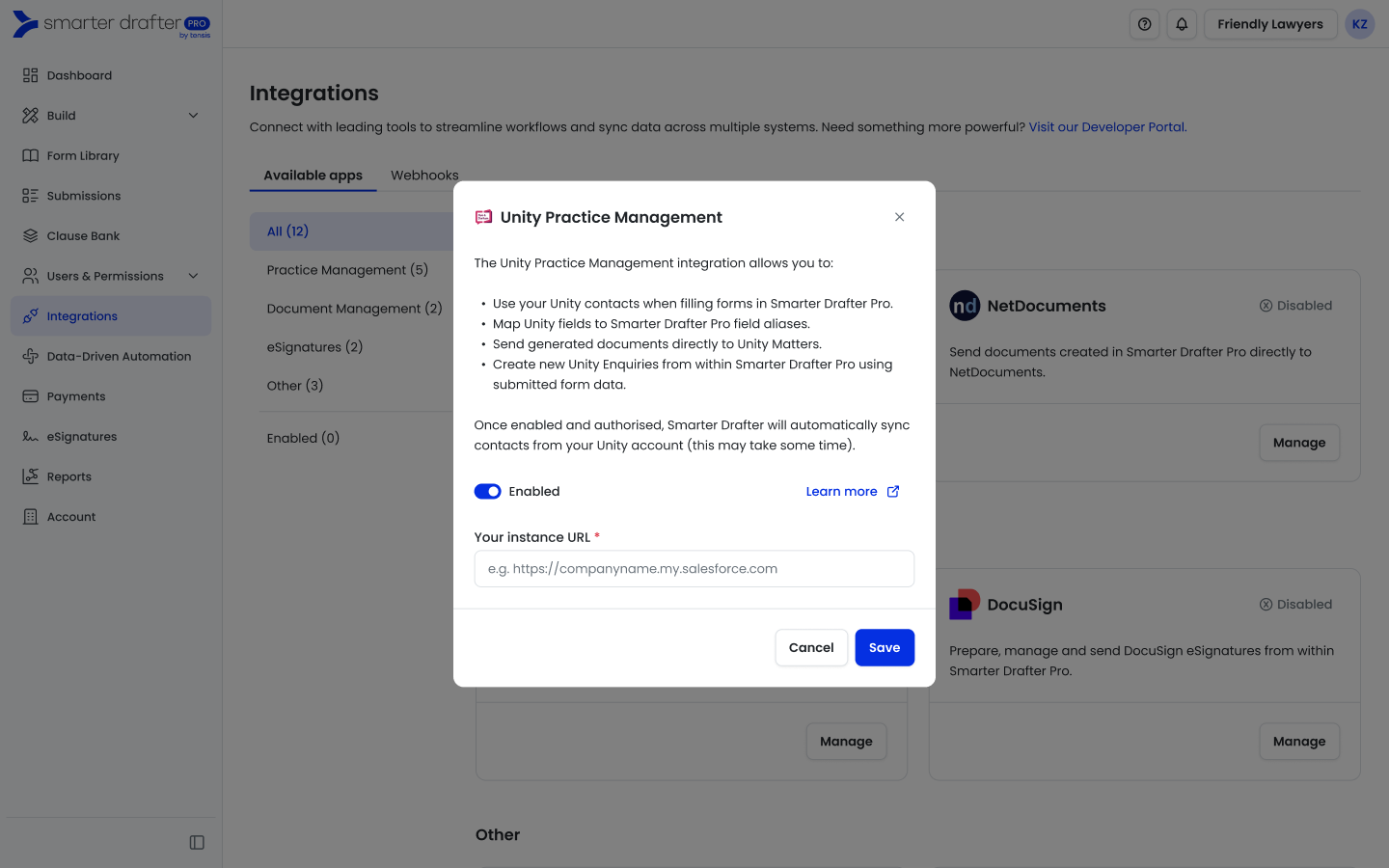Open the help question mark icon
Viewport: 1389px width, 868px height.
(1144, 24)
